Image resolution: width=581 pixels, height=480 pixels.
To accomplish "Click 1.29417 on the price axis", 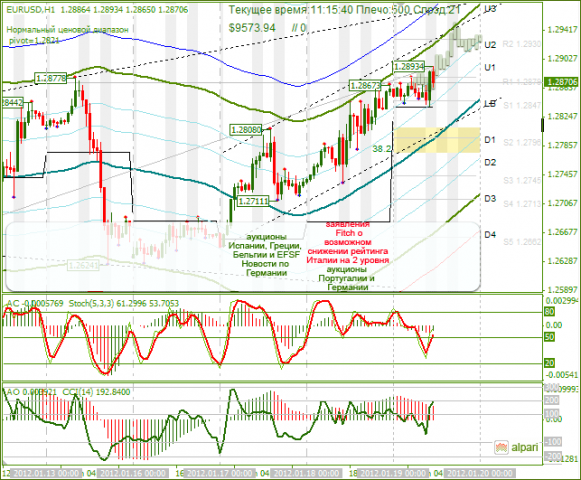I will tap(562, 29).
